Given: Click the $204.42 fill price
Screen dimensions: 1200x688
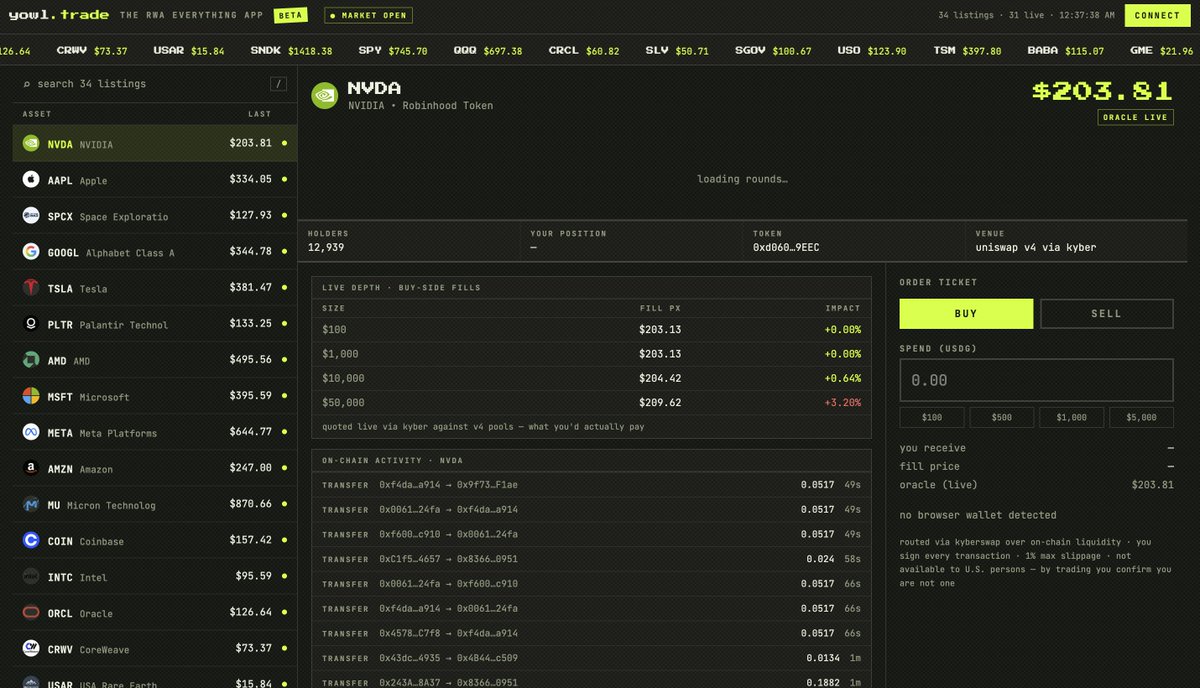Looking at the screenshot, I should point(660,378).
